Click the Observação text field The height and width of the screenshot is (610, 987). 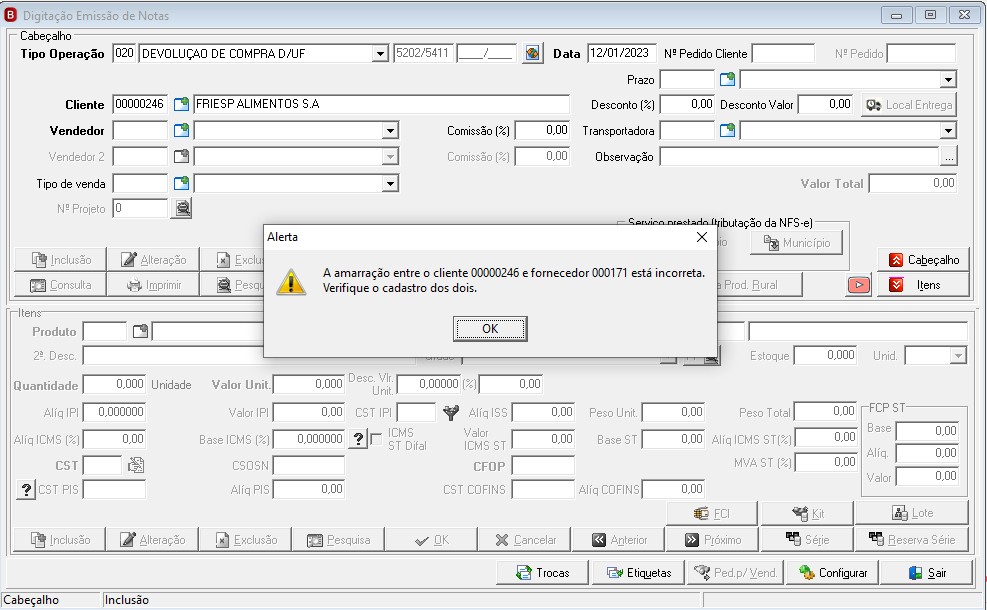[799, 157]
